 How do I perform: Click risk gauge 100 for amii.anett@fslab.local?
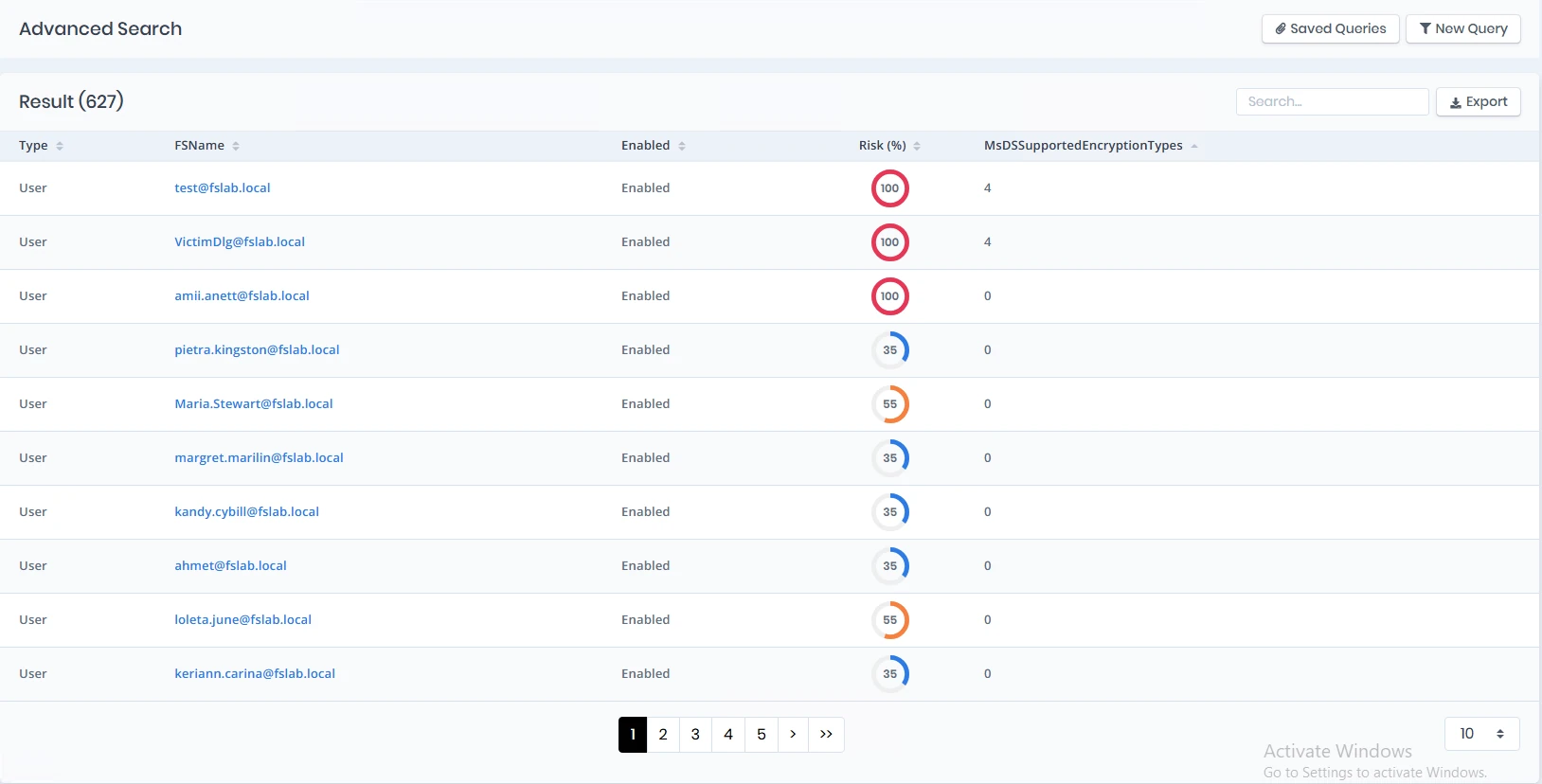pos(890,296)
